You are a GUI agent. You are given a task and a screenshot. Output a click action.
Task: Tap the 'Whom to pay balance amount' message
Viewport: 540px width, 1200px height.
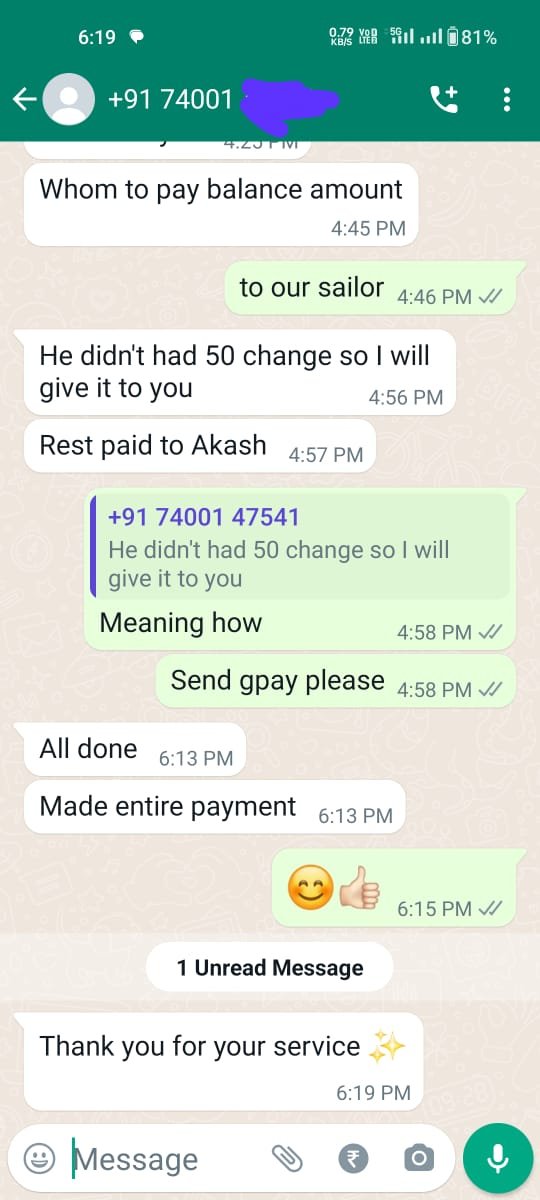pos(220,204)
